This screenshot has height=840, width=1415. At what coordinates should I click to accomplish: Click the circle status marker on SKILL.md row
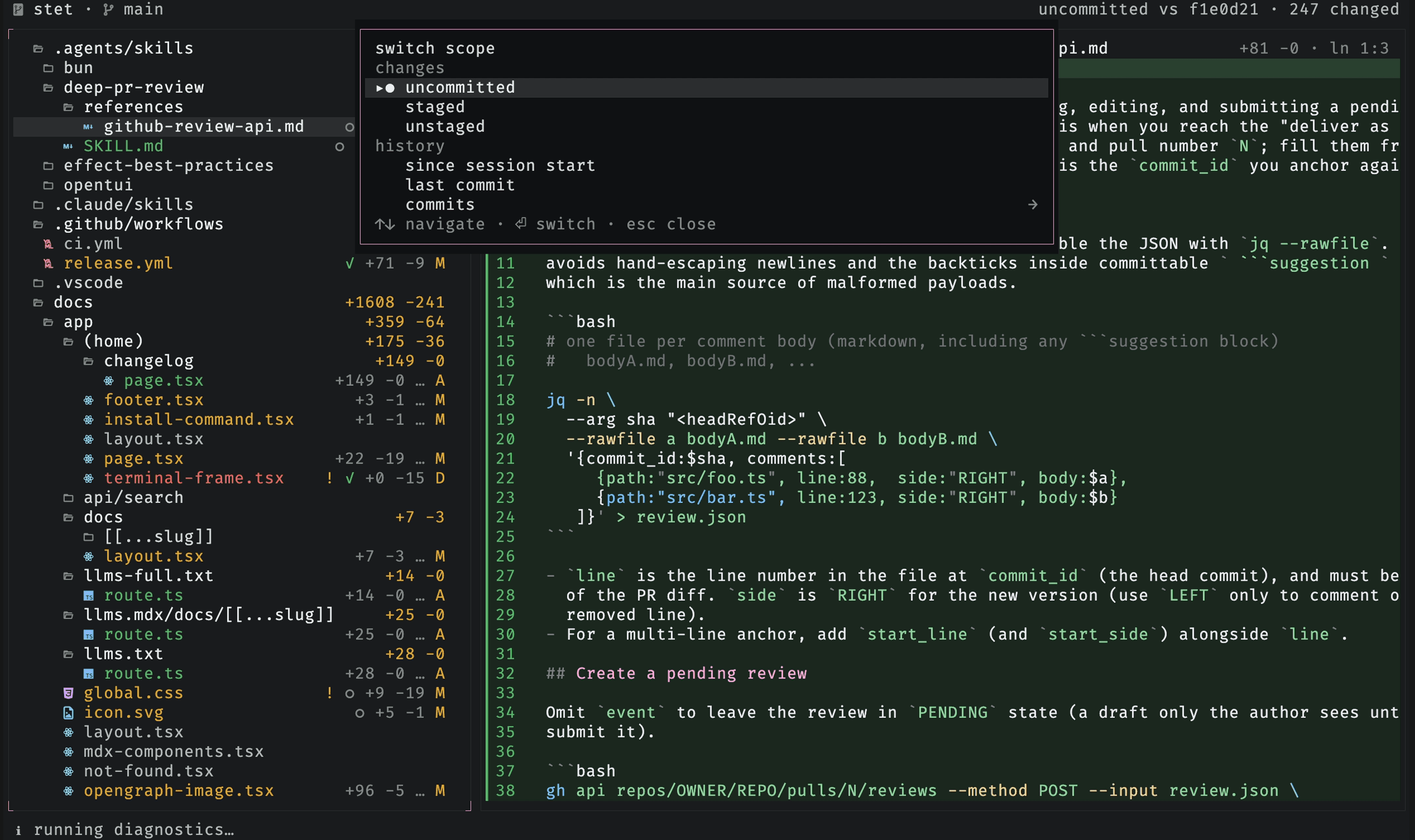coord(339,147)
